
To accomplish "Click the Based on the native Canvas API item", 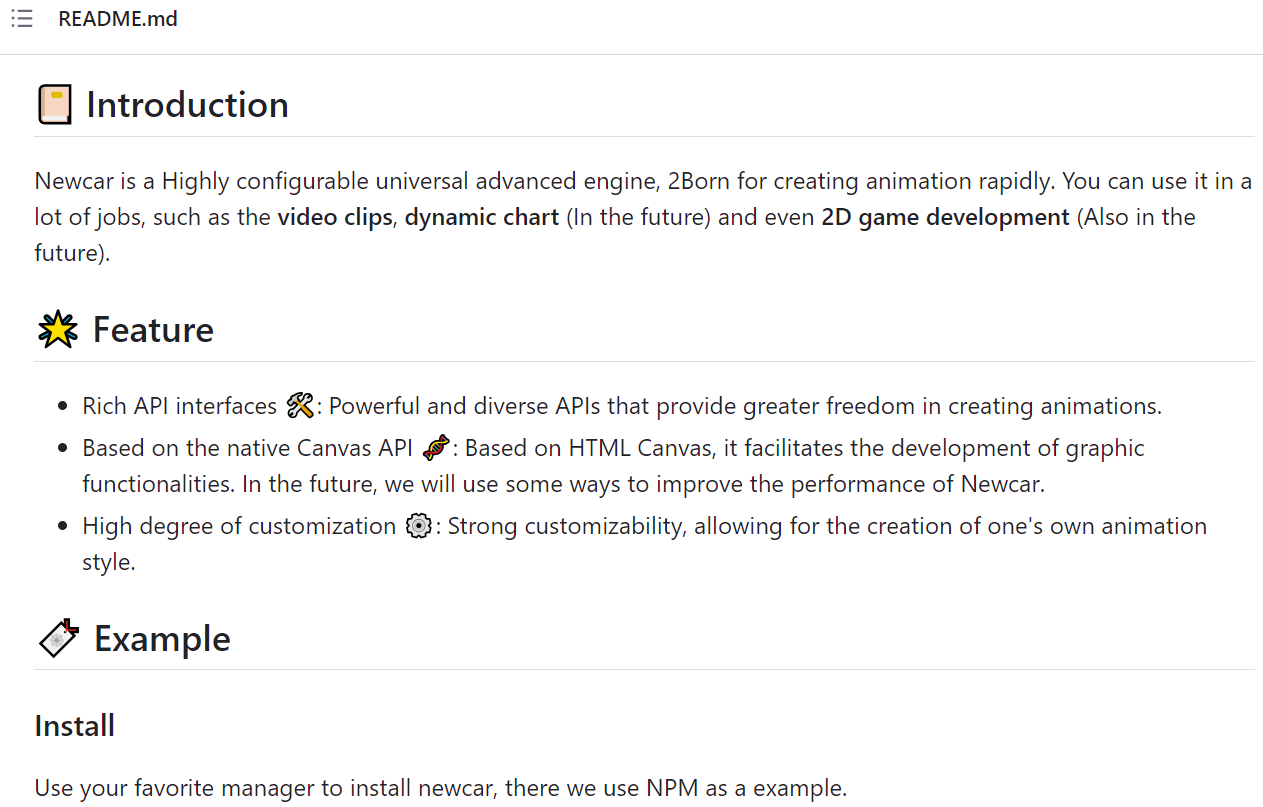I will tap(614, 466).
